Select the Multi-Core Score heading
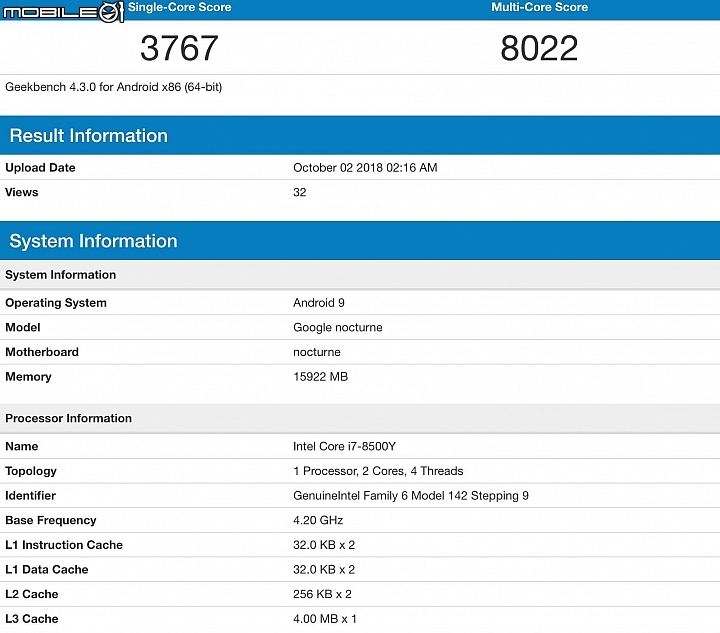 pos(540,7)
